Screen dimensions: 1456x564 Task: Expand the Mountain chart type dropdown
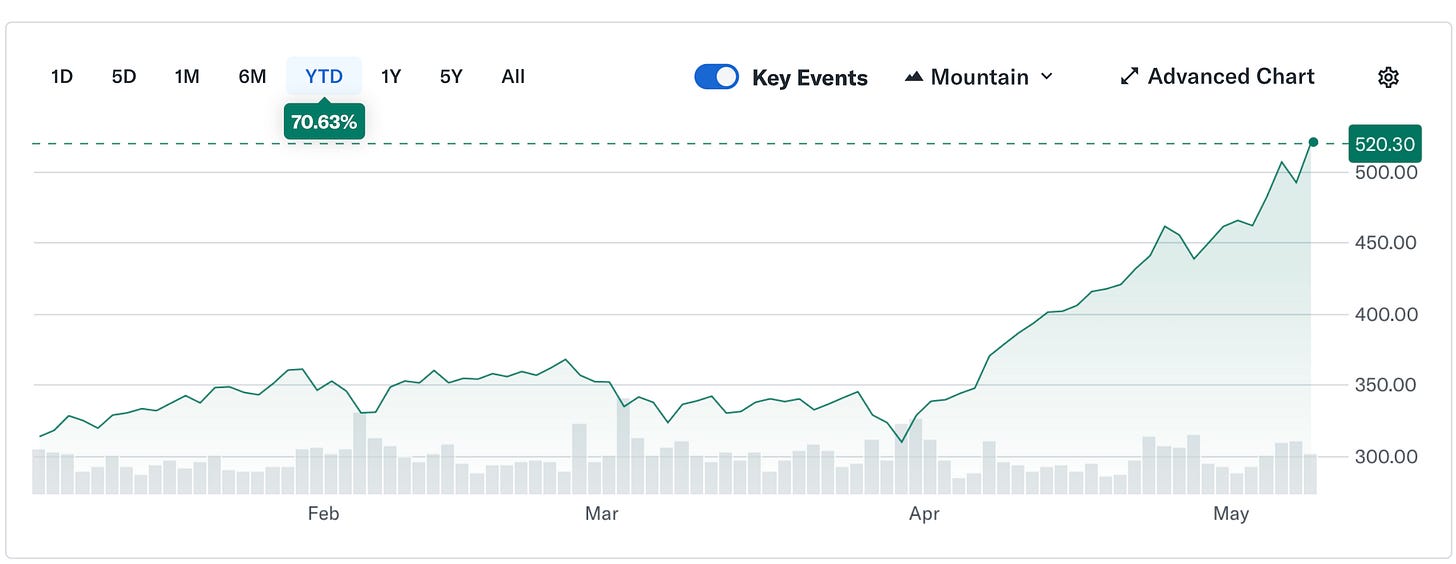979,77
